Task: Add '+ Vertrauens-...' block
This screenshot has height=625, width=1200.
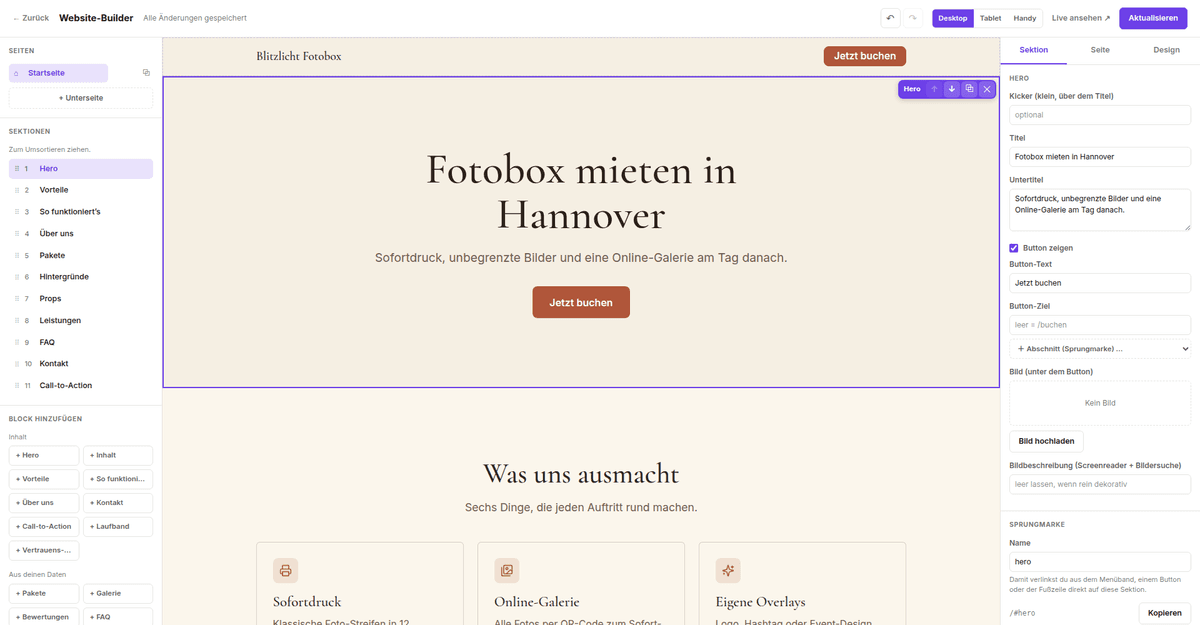Action: pos(44,551)
